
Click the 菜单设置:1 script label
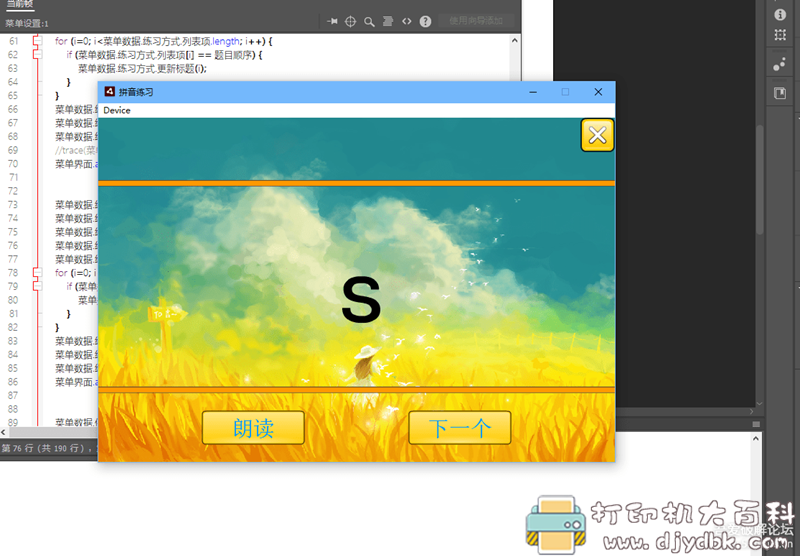pos(27,23)
